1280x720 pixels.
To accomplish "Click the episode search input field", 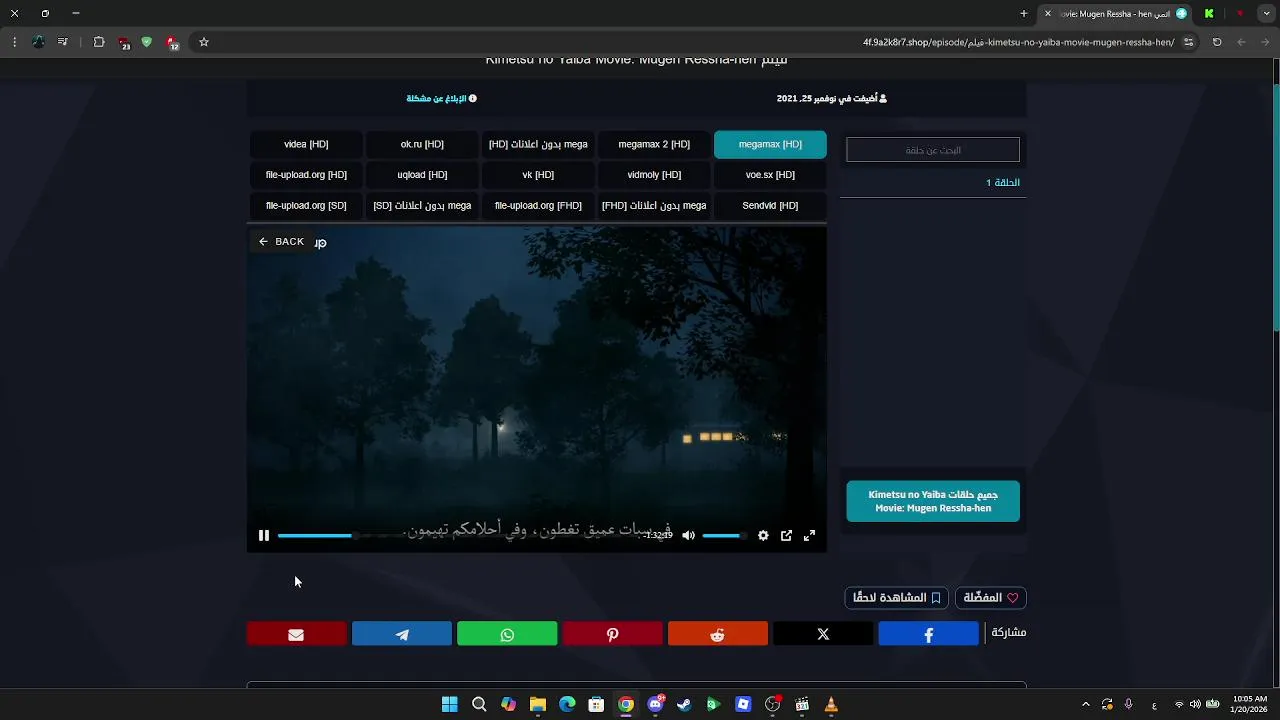I will click(x=933, y=150).
